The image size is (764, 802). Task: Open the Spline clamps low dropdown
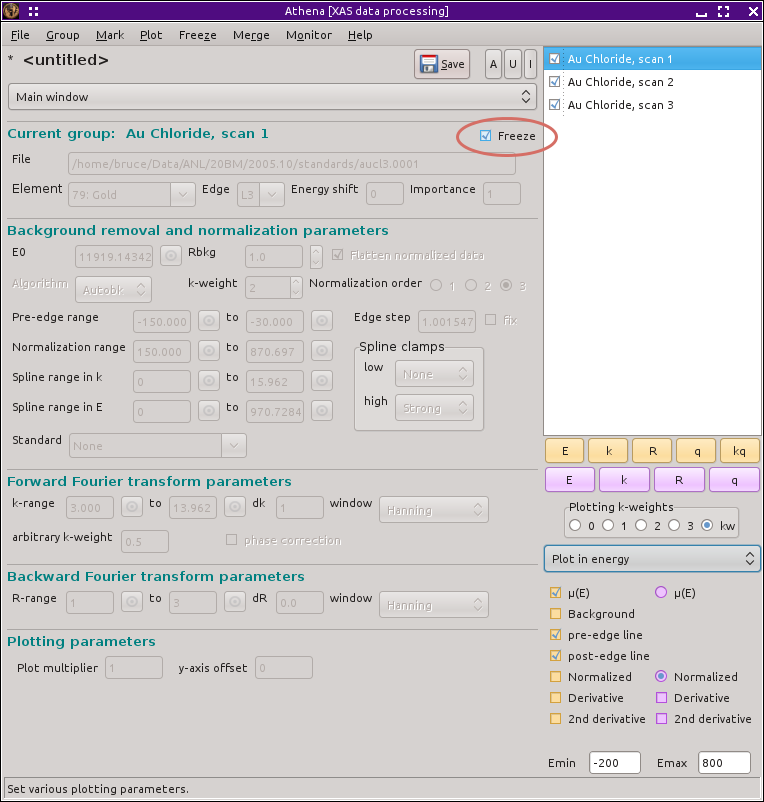(434, 374)
